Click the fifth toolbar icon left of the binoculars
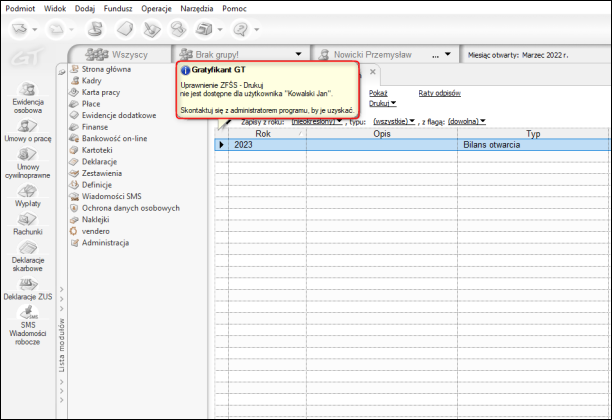Screen dimensions: 612x420 point(151,29)
